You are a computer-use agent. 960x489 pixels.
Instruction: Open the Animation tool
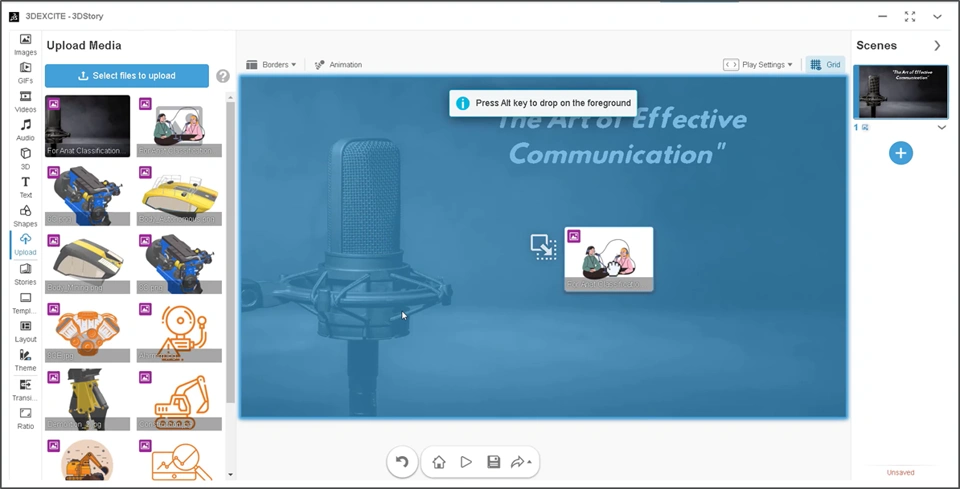coord(338,64)
